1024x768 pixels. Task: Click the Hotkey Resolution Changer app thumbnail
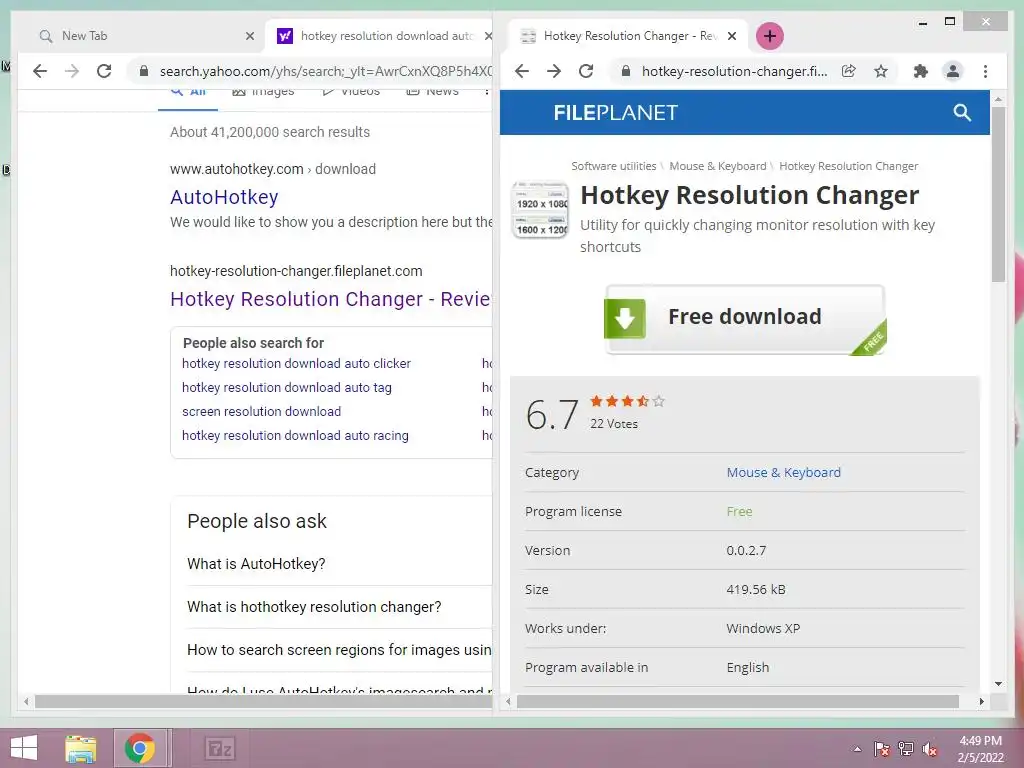pos(541,210)
